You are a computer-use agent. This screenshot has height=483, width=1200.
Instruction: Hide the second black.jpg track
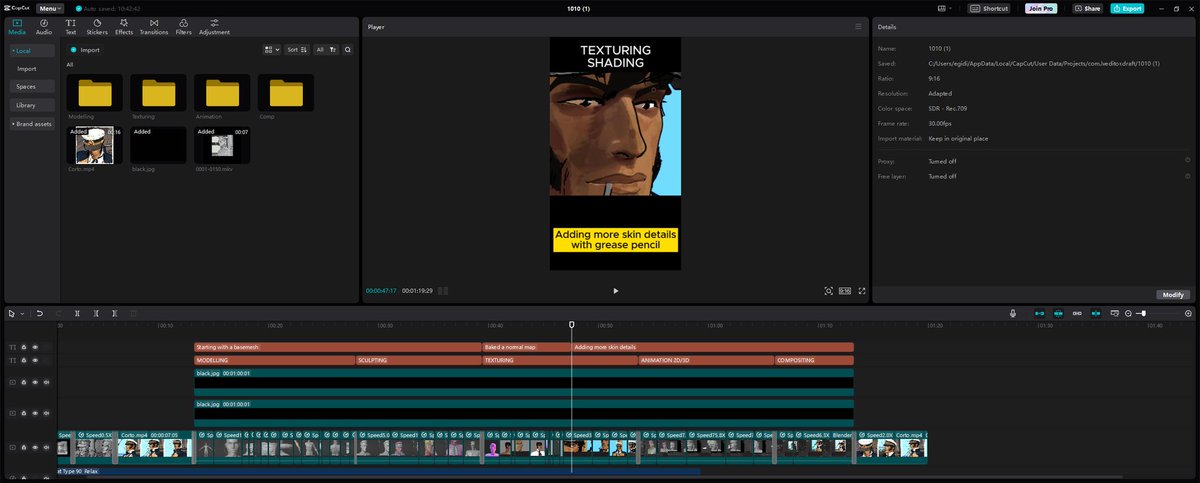(35, 413)
